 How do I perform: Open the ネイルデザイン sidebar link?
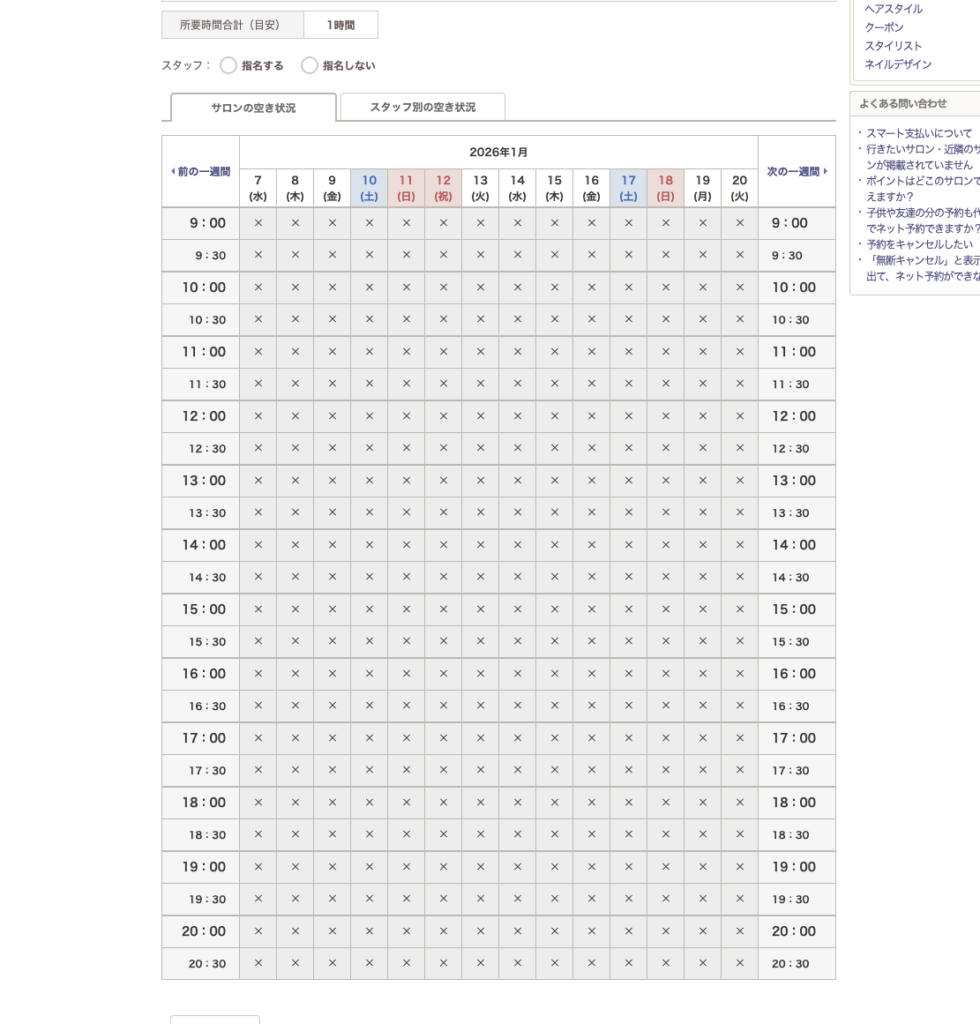point(898,64)
